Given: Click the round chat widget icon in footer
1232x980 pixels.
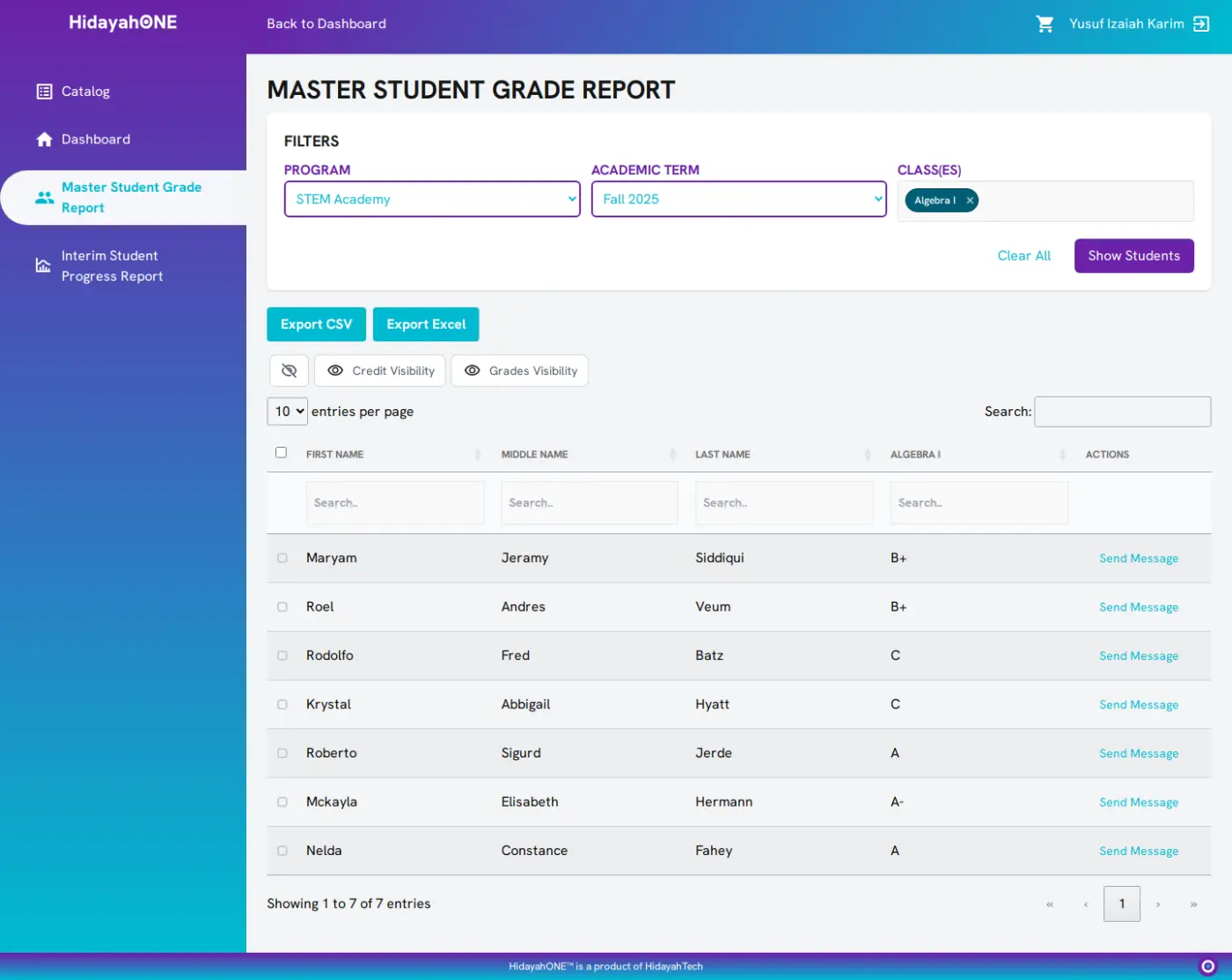Looking at the screenshot, I should point(1207,966).
